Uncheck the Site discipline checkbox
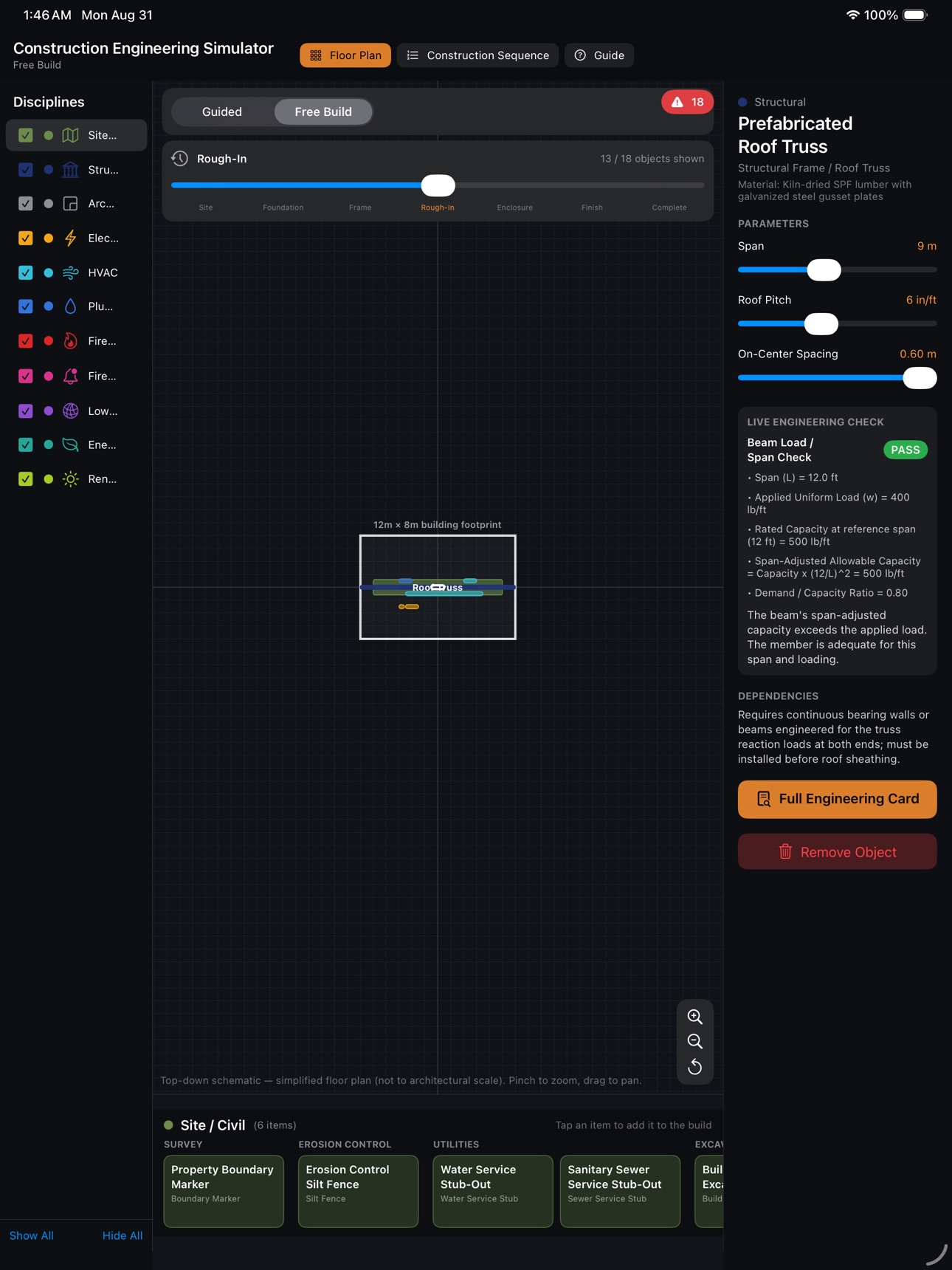 tap(26, 135)
